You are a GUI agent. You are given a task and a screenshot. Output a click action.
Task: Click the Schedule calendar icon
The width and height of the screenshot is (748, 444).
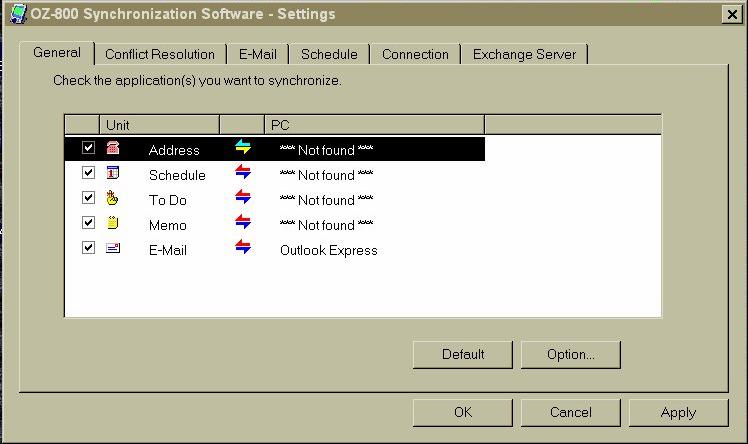point(113,173)
